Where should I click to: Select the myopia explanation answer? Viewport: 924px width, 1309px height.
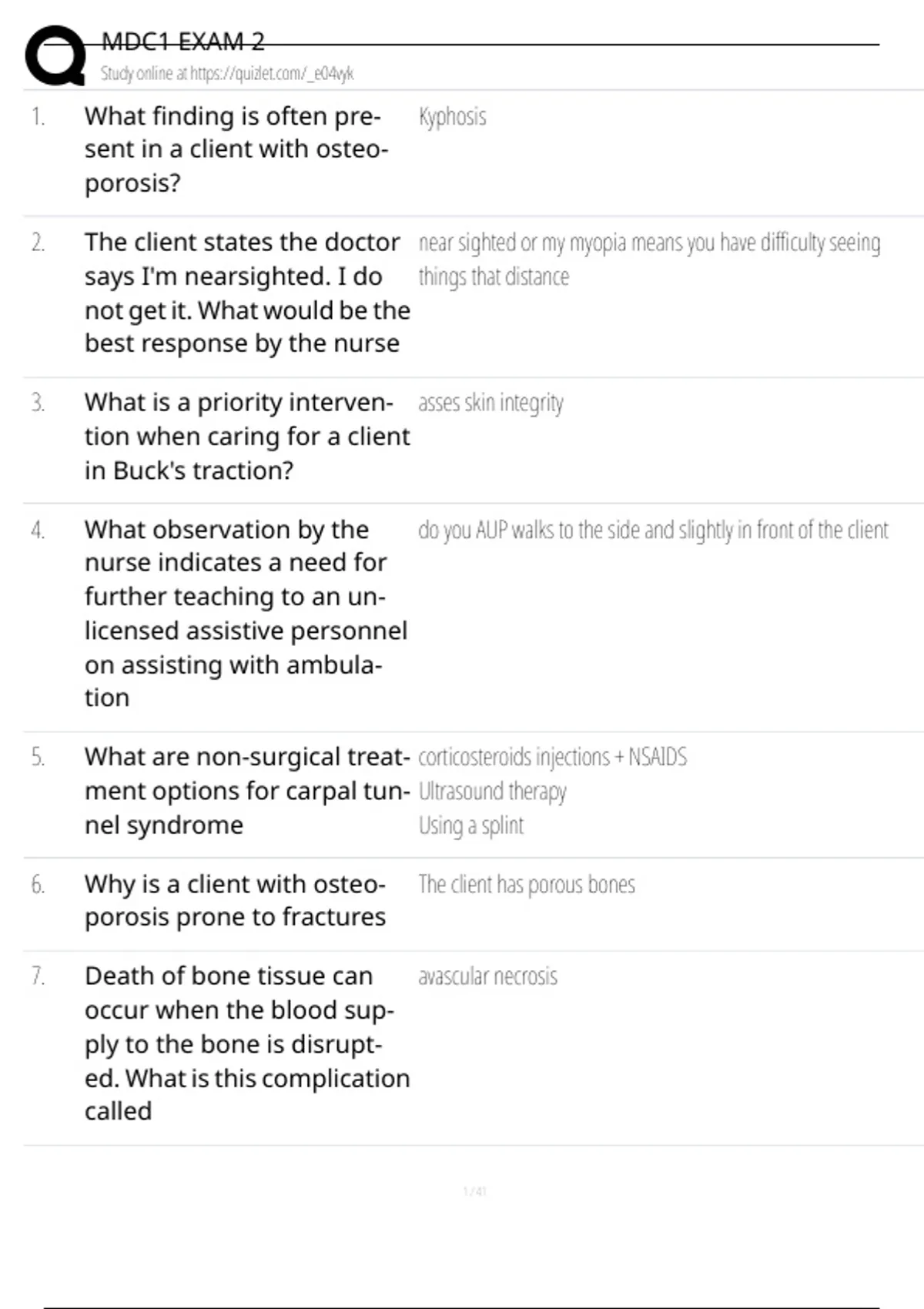pyautogui.click(x=648, y=259)
